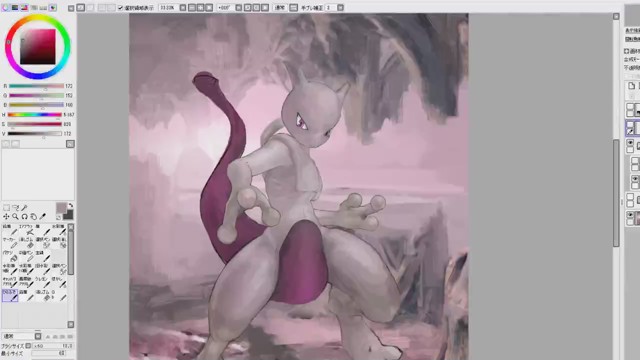Rotate the view counterclockwise button
640x360 pixels.
point(247,8)
